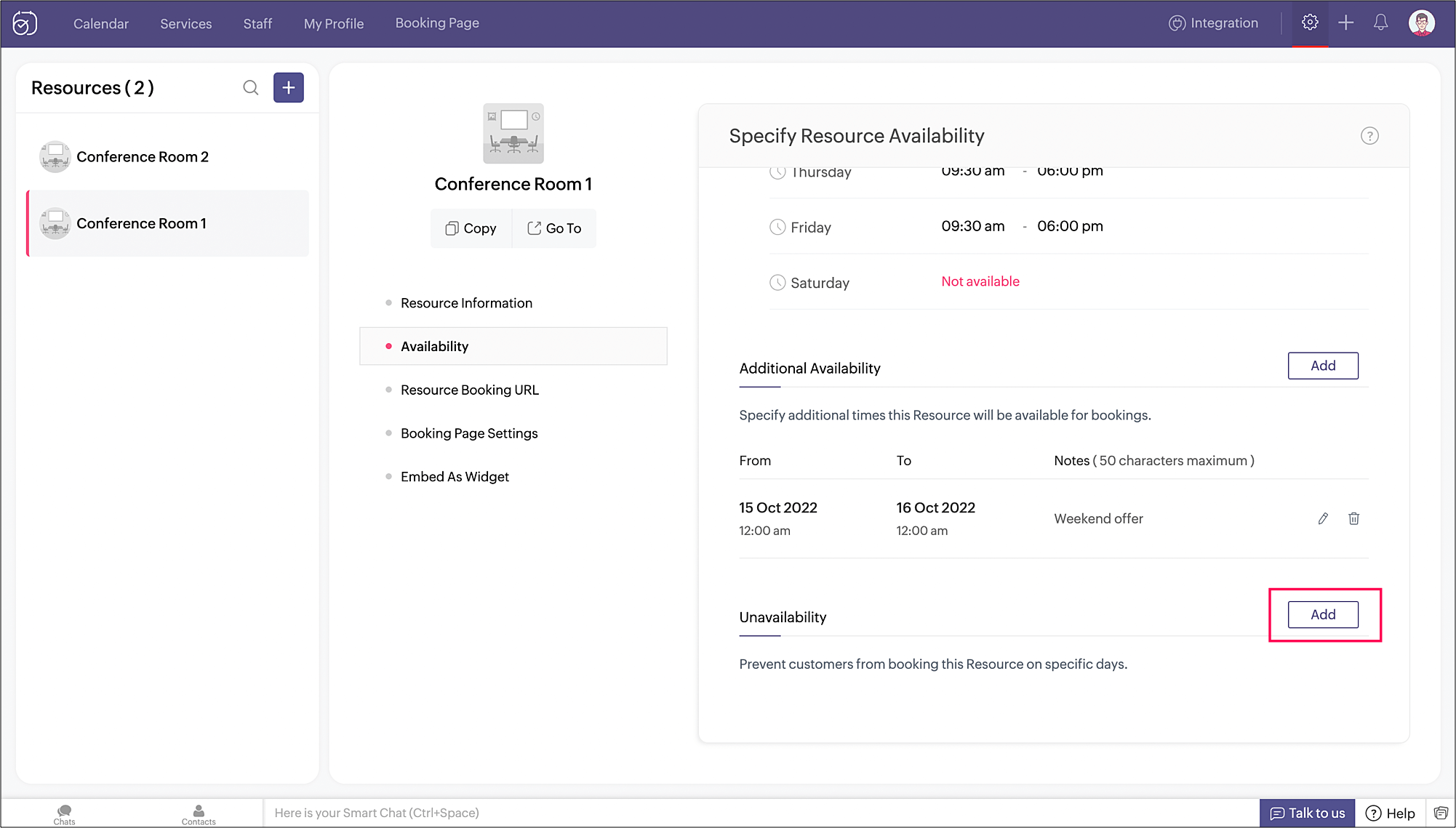Add Unavailability period
The height and width of the screenshot is (828, 1456).
(x=1323, y=615)
